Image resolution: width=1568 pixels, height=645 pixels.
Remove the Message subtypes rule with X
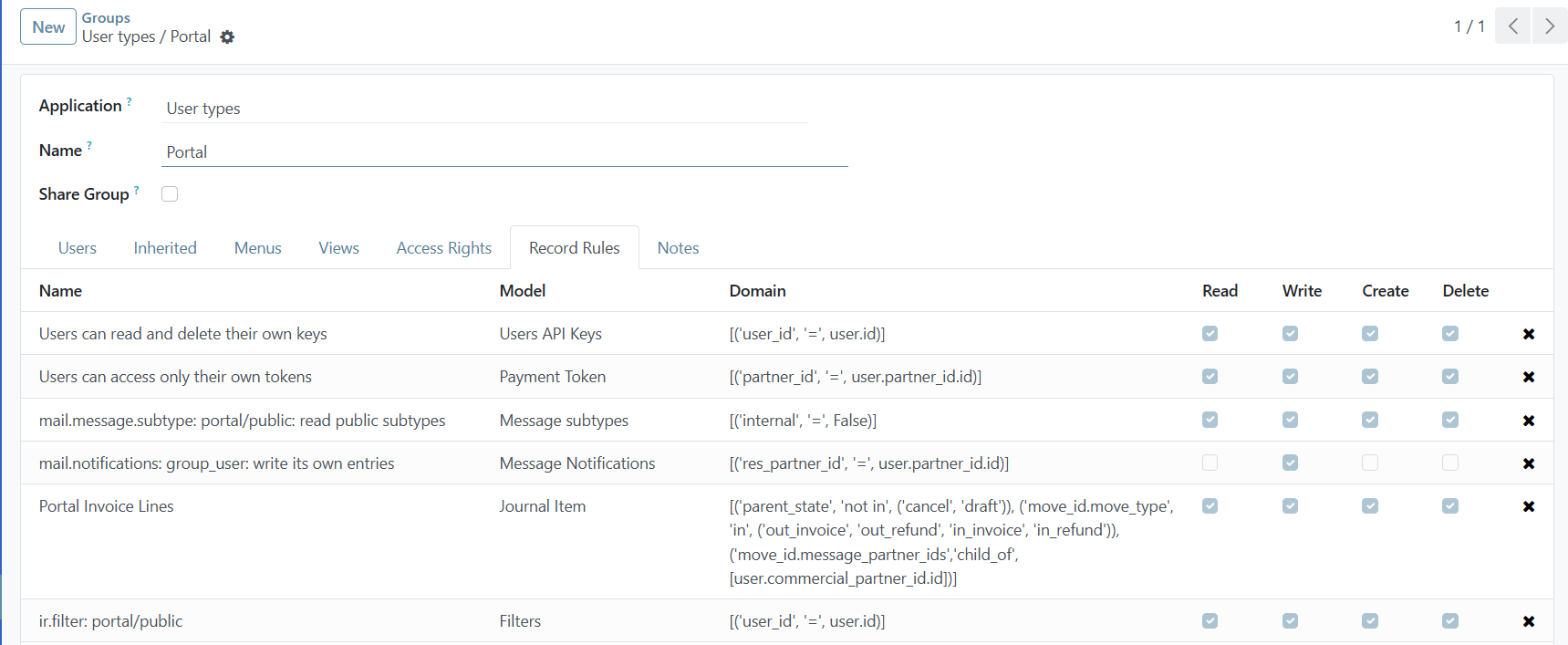(x=1528, y=421)
